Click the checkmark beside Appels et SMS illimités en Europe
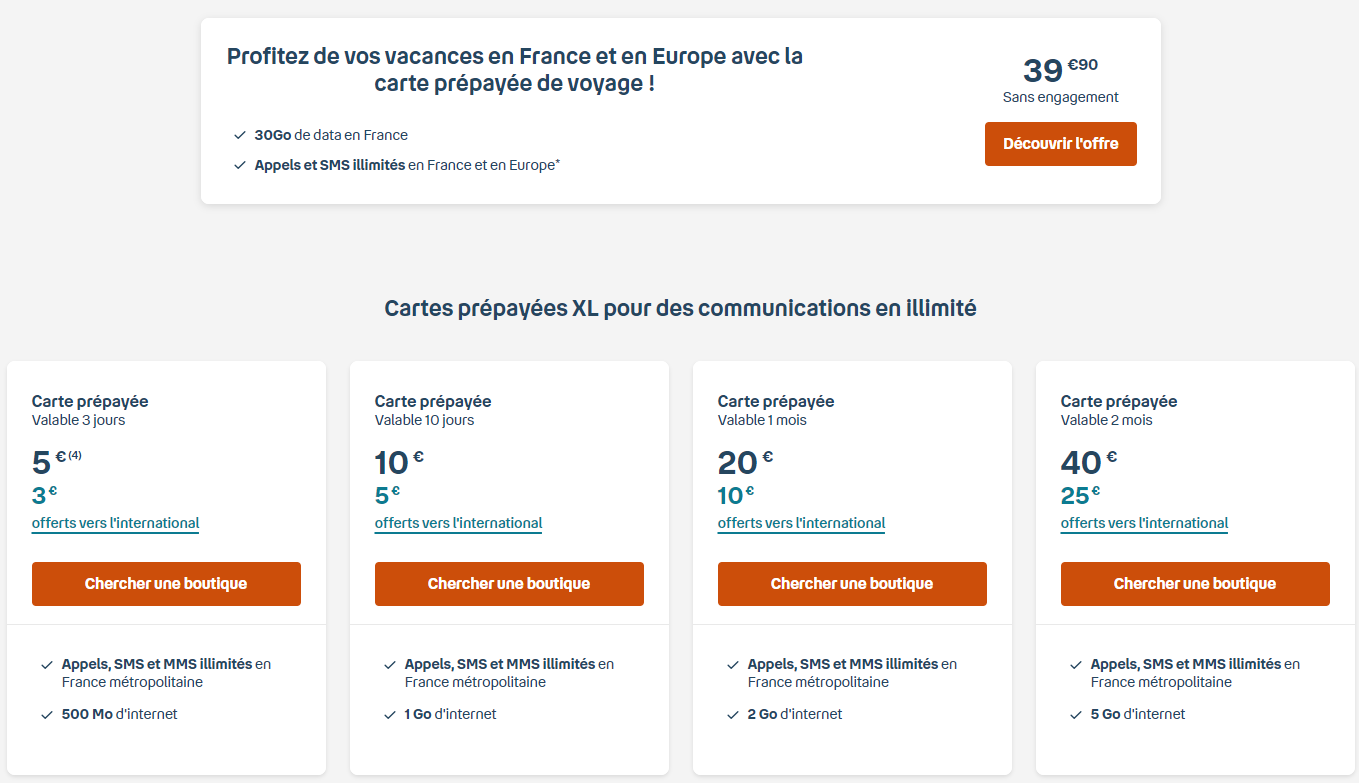This screenshot has width=1359, height=783. point(239,165)
